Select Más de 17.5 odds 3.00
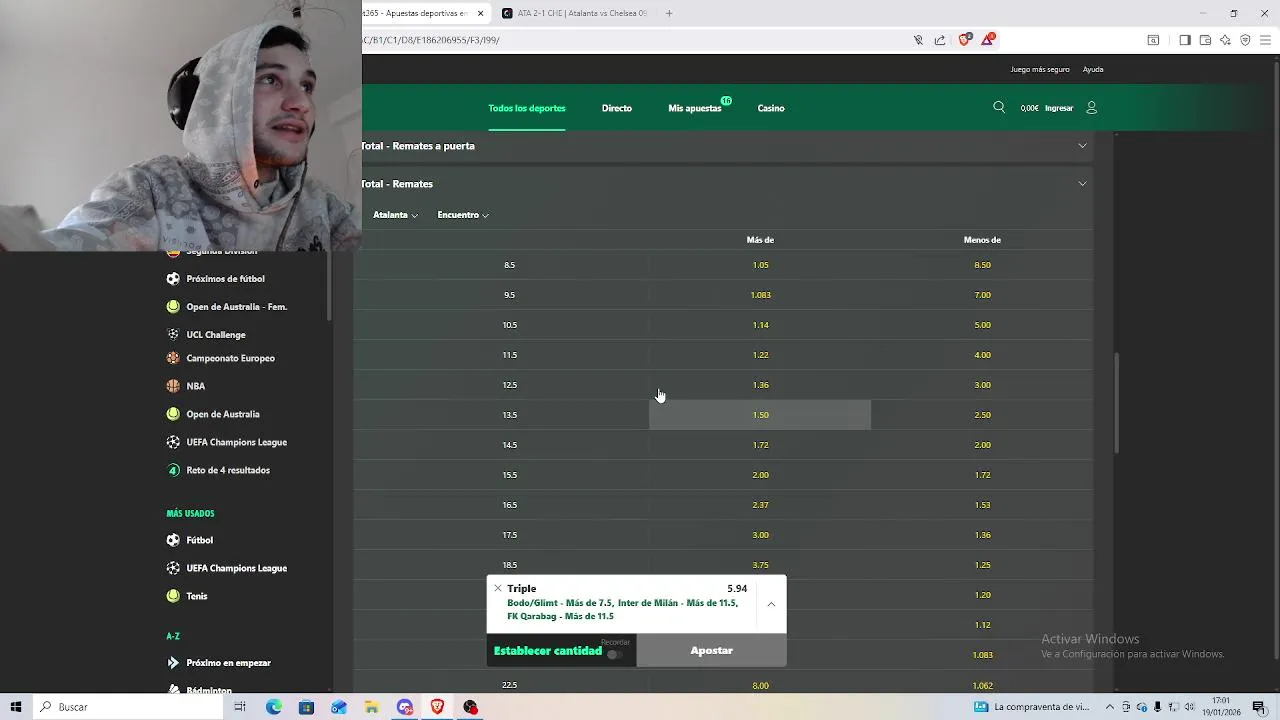Image resolution: width=1280 pixels, height=720 pixels. 760,535
